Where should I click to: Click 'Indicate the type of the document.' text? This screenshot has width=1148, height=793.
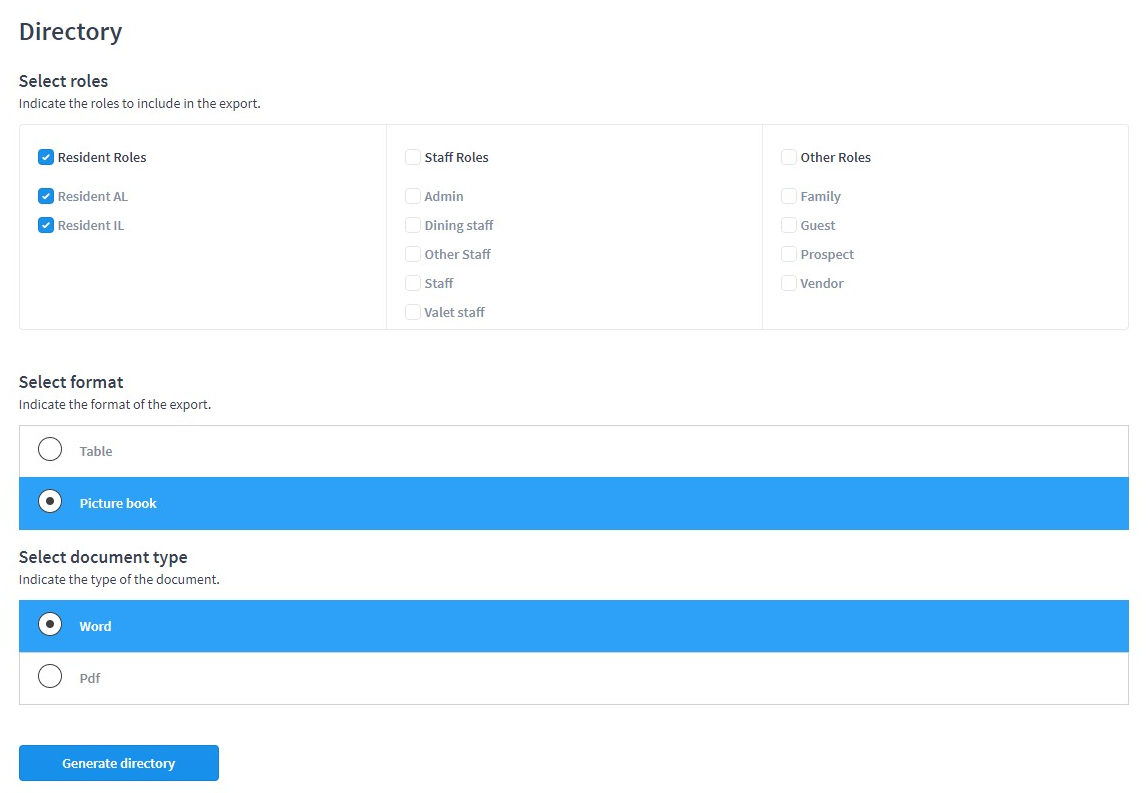[x=119, y=579]
